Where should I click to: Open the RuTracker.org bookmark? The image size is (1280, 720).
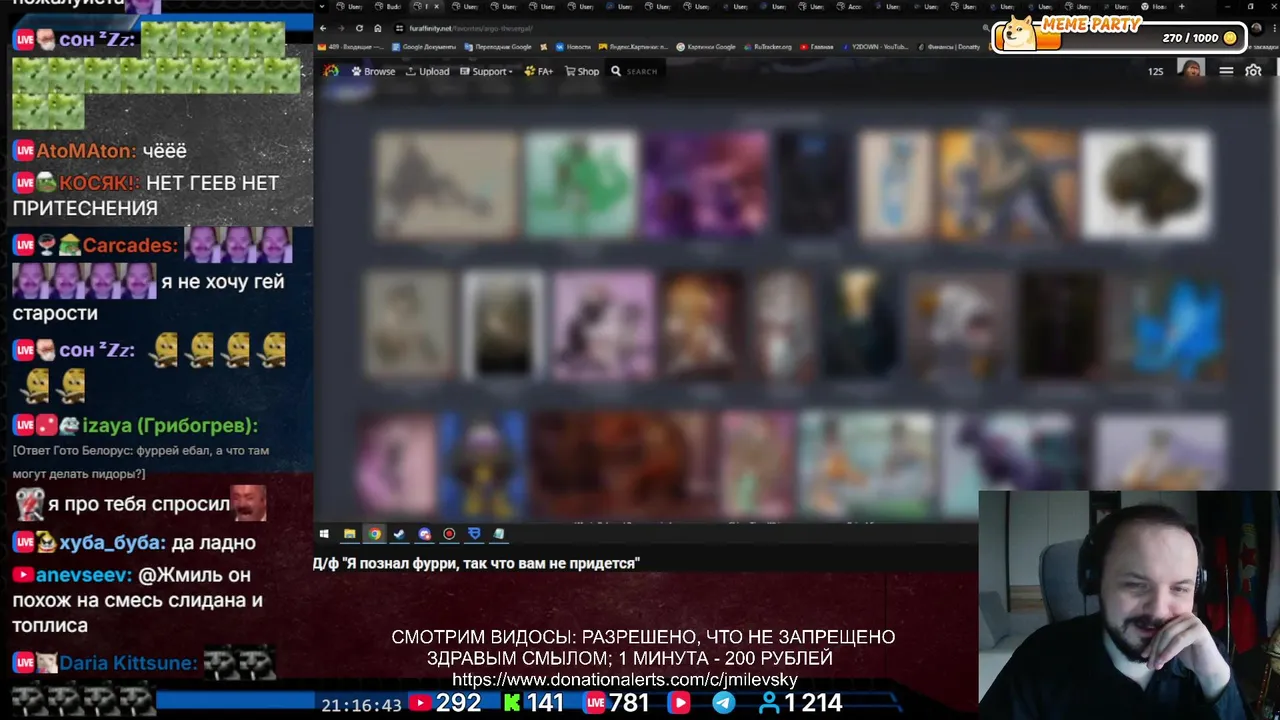(x=767, y=47)
